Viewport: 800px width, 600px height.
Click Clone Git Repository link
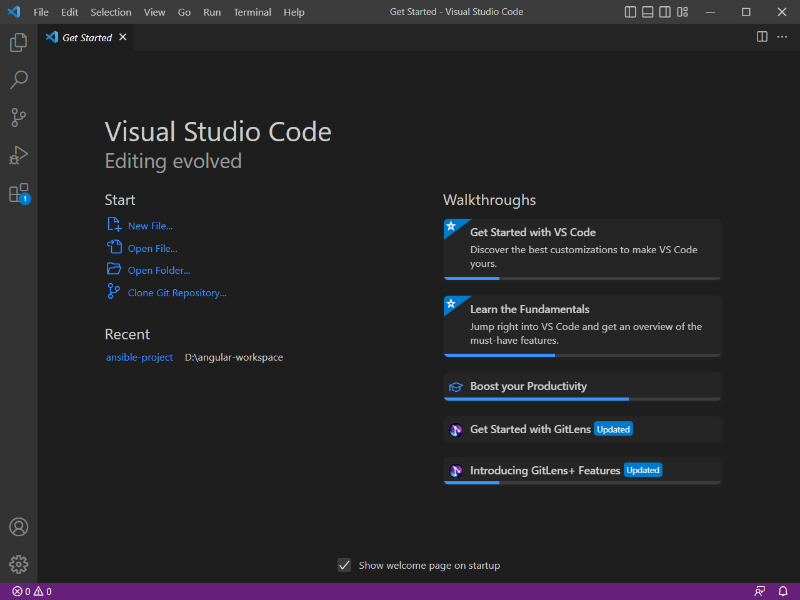(176, 292)
